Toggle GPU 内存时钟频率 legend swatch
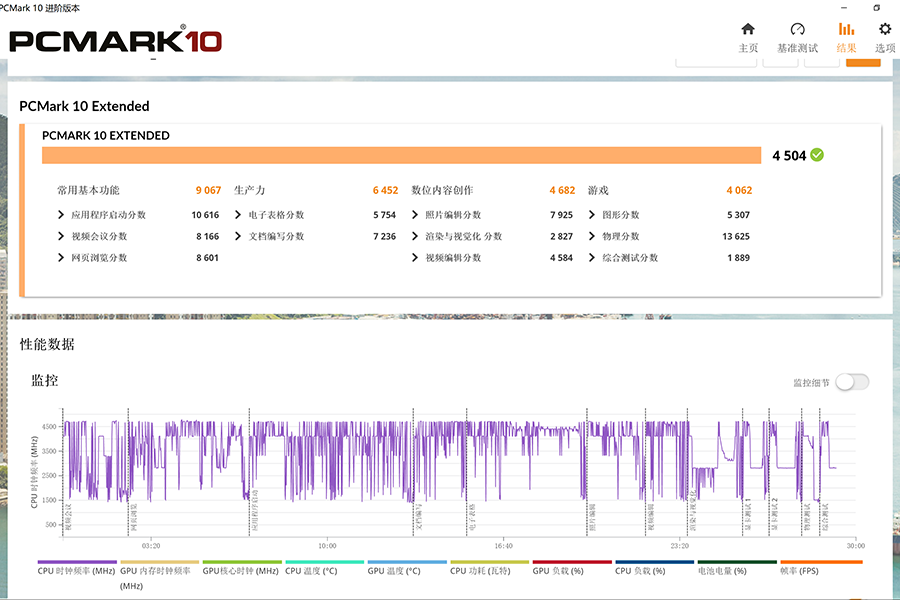 click(x=160, y=562)
